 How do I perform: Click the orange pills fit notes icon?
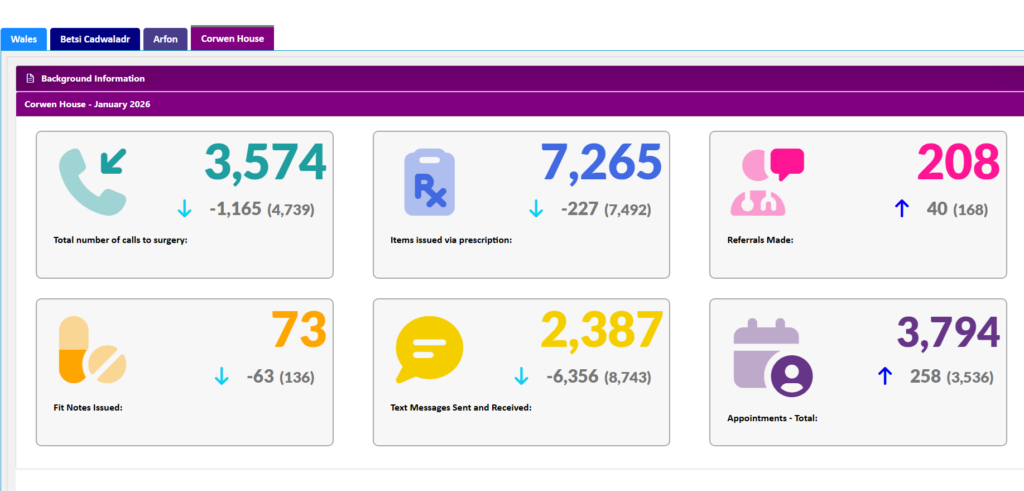coord(92,349)
